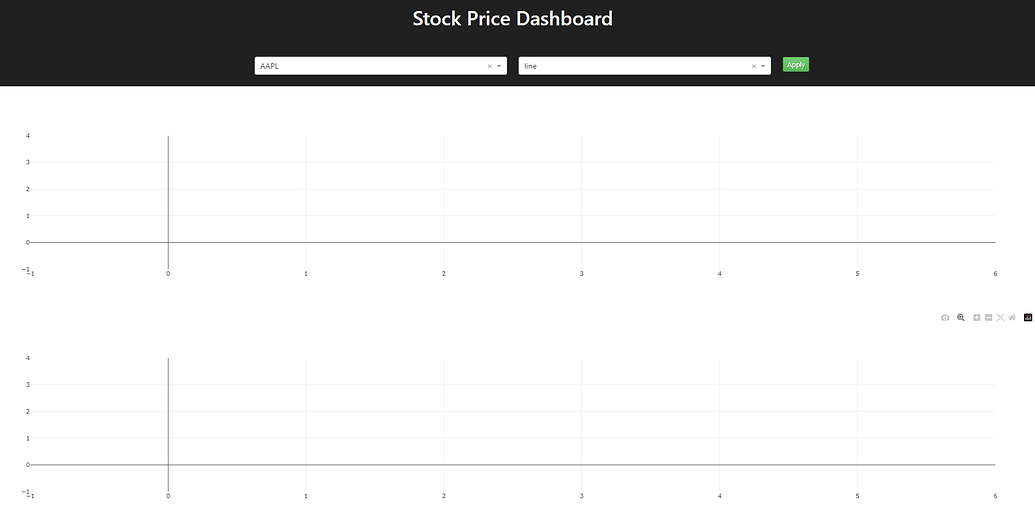The height and width of the screenshot is (519, 1035).
Task: Open the Plotly logo link icon
Action: click(x=1028, y=317)
